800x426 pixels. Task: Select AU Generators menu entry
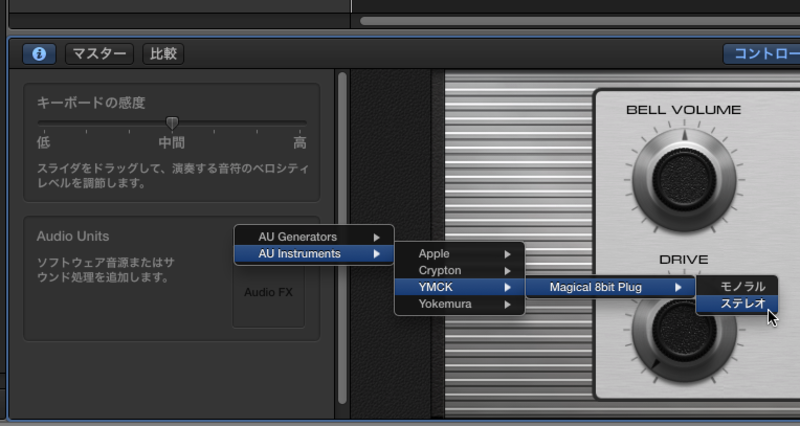pyautogui.click(x=314, y=237)
